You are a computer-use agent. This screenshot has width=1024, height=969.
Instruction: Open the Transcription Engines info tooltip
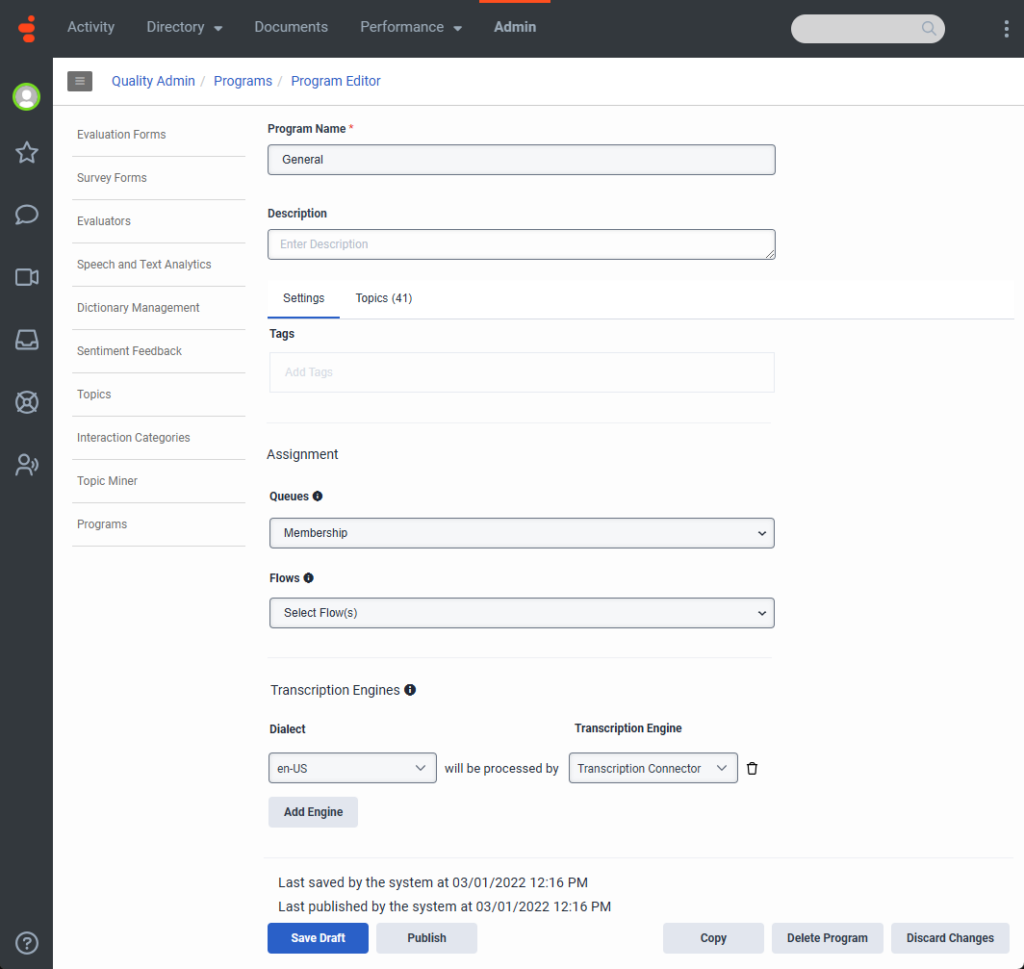pos(409,689)
